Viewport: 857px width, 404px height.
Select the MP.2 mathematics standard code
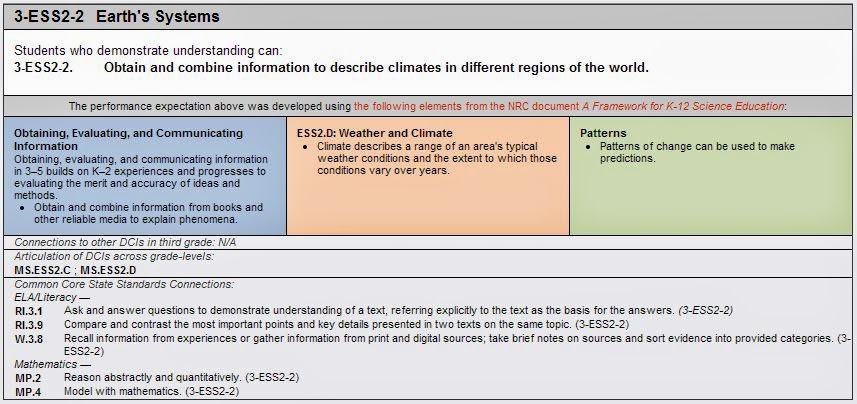[27, 378]
